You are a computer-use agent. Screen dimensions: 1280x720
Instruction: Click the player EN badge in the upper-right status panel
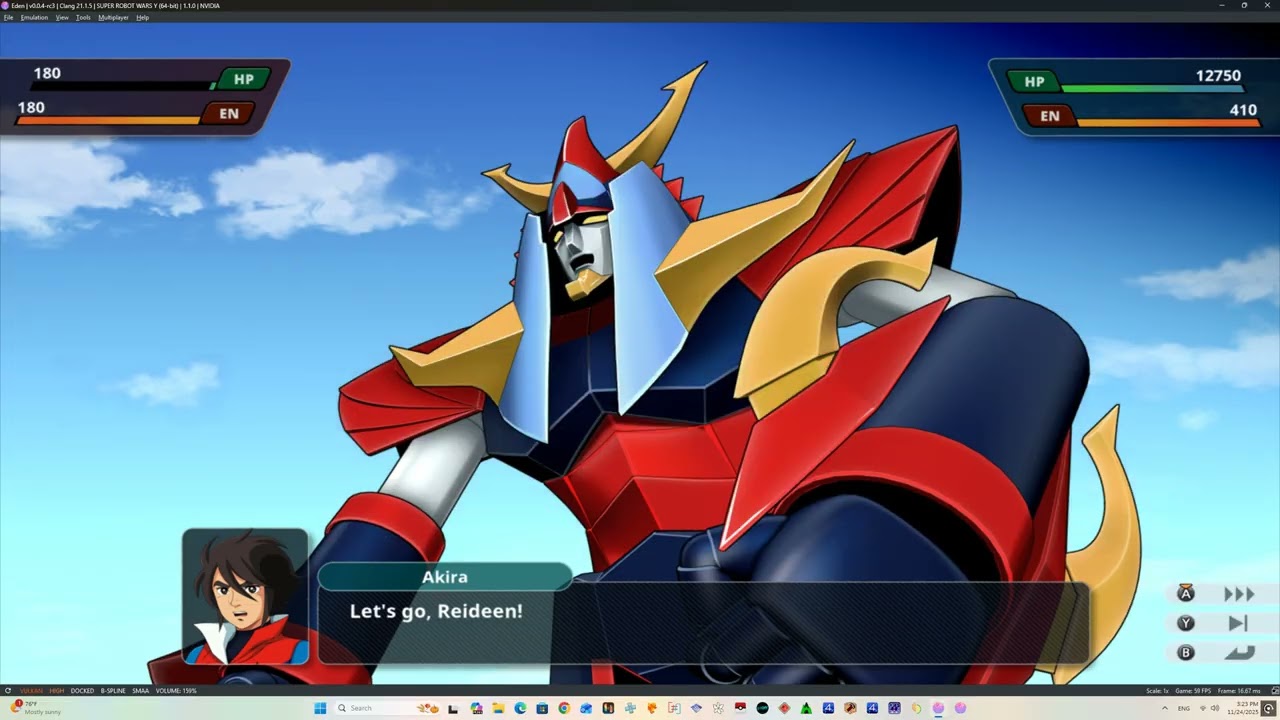pyautogui.click(x=1049, y=116)
